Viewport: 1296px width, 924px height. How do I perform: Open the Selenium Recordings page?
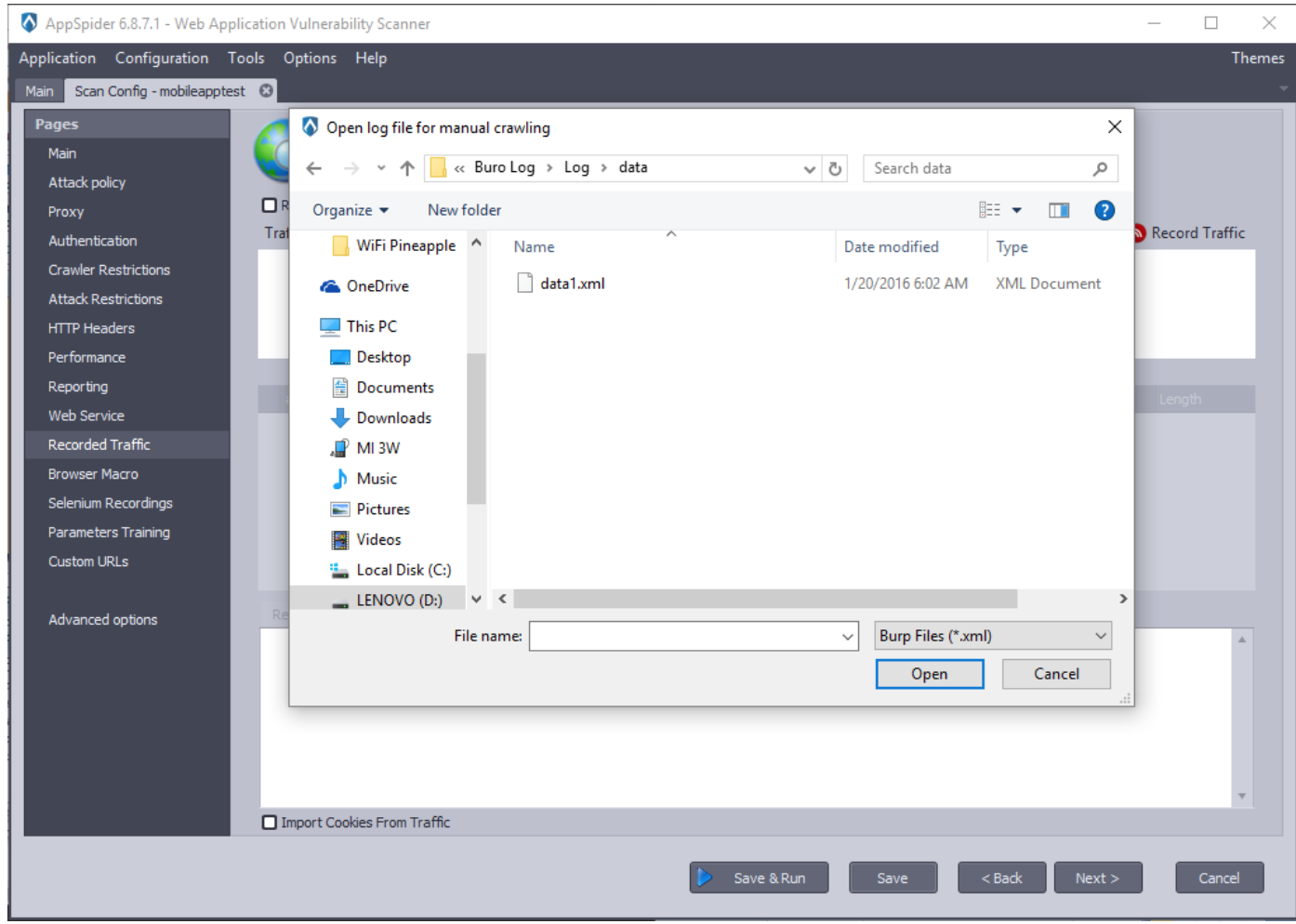tap(111, 503)
